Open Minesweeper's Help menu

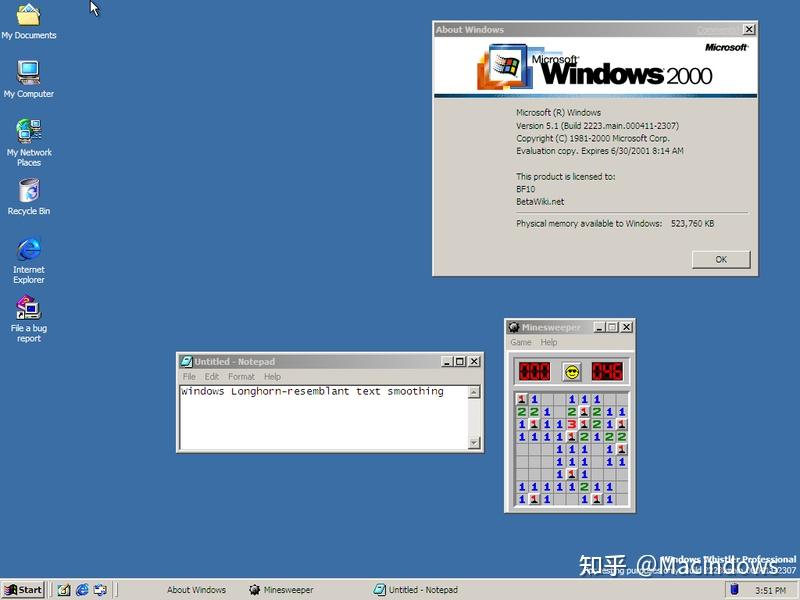point(548,342)
